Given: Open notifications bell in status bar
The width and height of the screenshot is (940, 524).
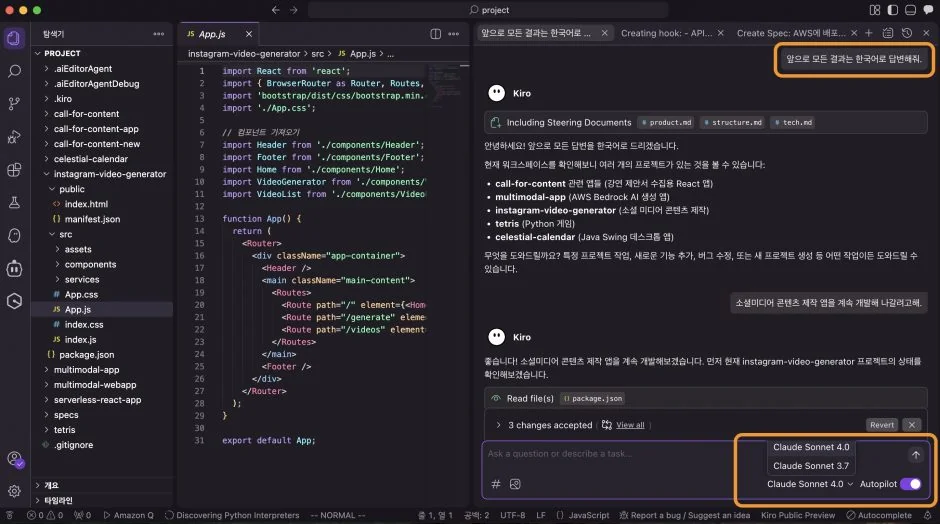Looking at the screenshot, I should click(x=927, y=516).
